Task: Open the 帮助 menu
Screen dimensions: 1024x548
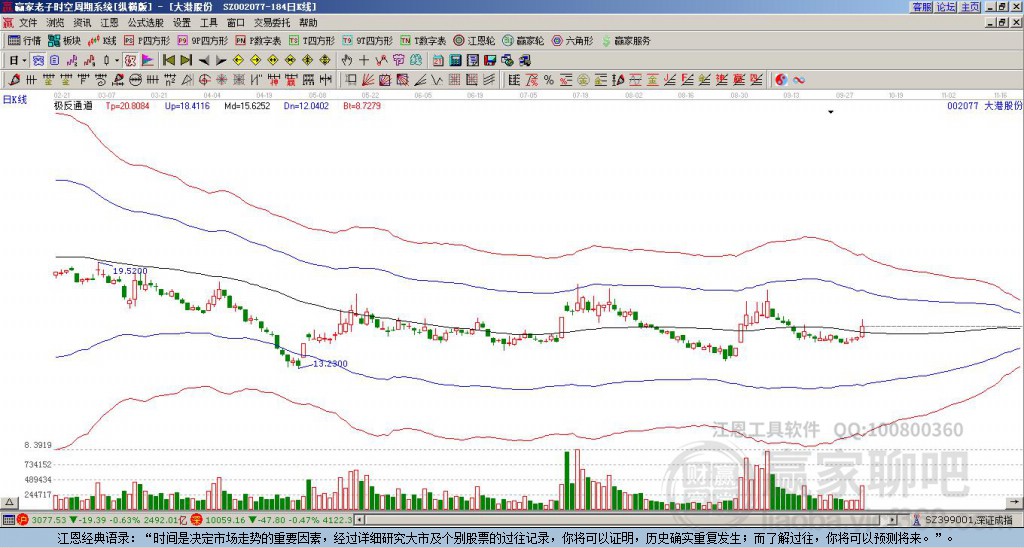Action: click(308, 23)
